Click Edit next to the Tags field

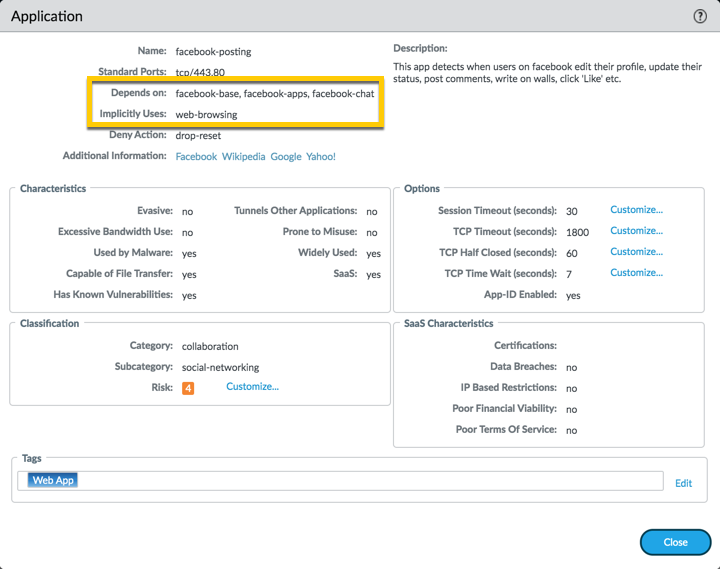point(683,483)
